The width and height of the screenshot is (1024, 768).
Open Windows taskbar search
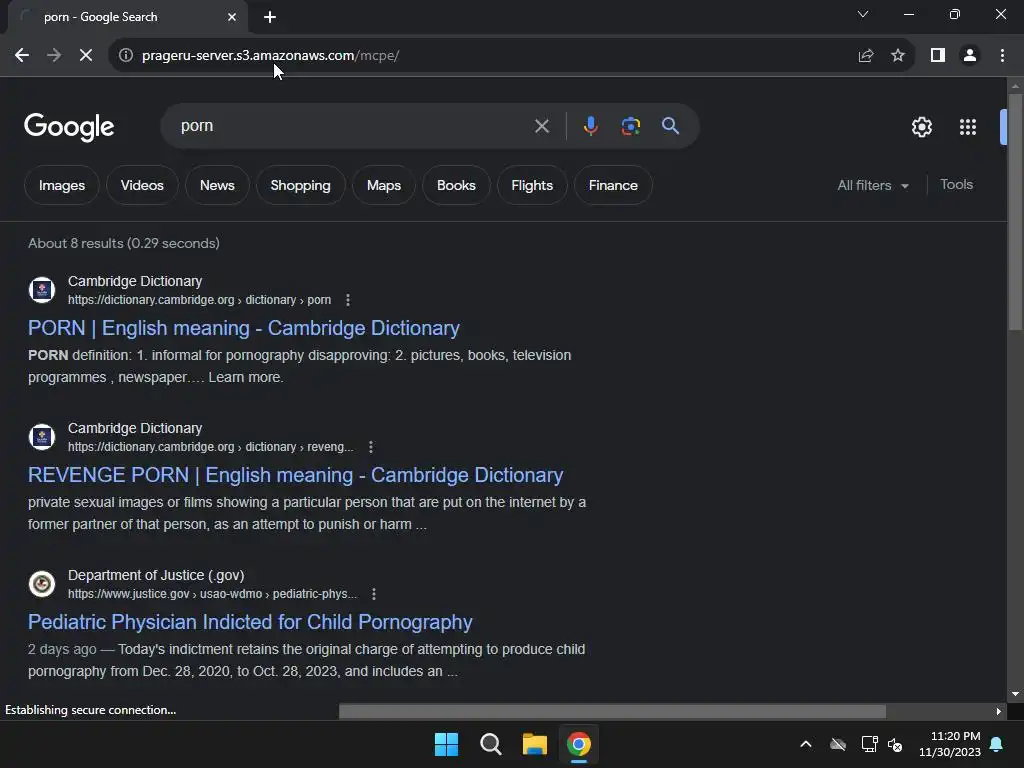pyautogui.click(x=490, y=744)
